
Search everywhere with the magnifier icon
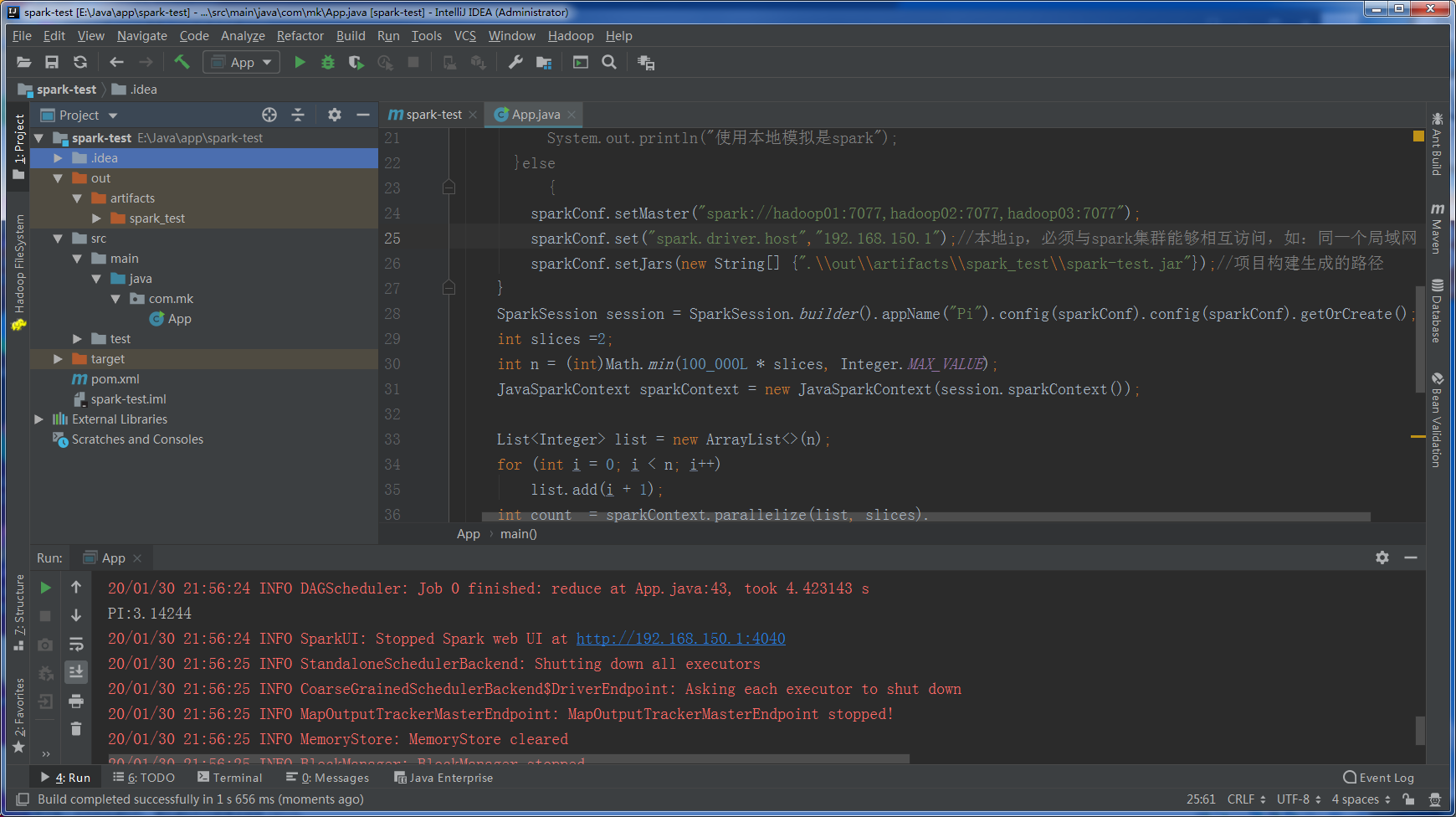(x=609, y=62)
